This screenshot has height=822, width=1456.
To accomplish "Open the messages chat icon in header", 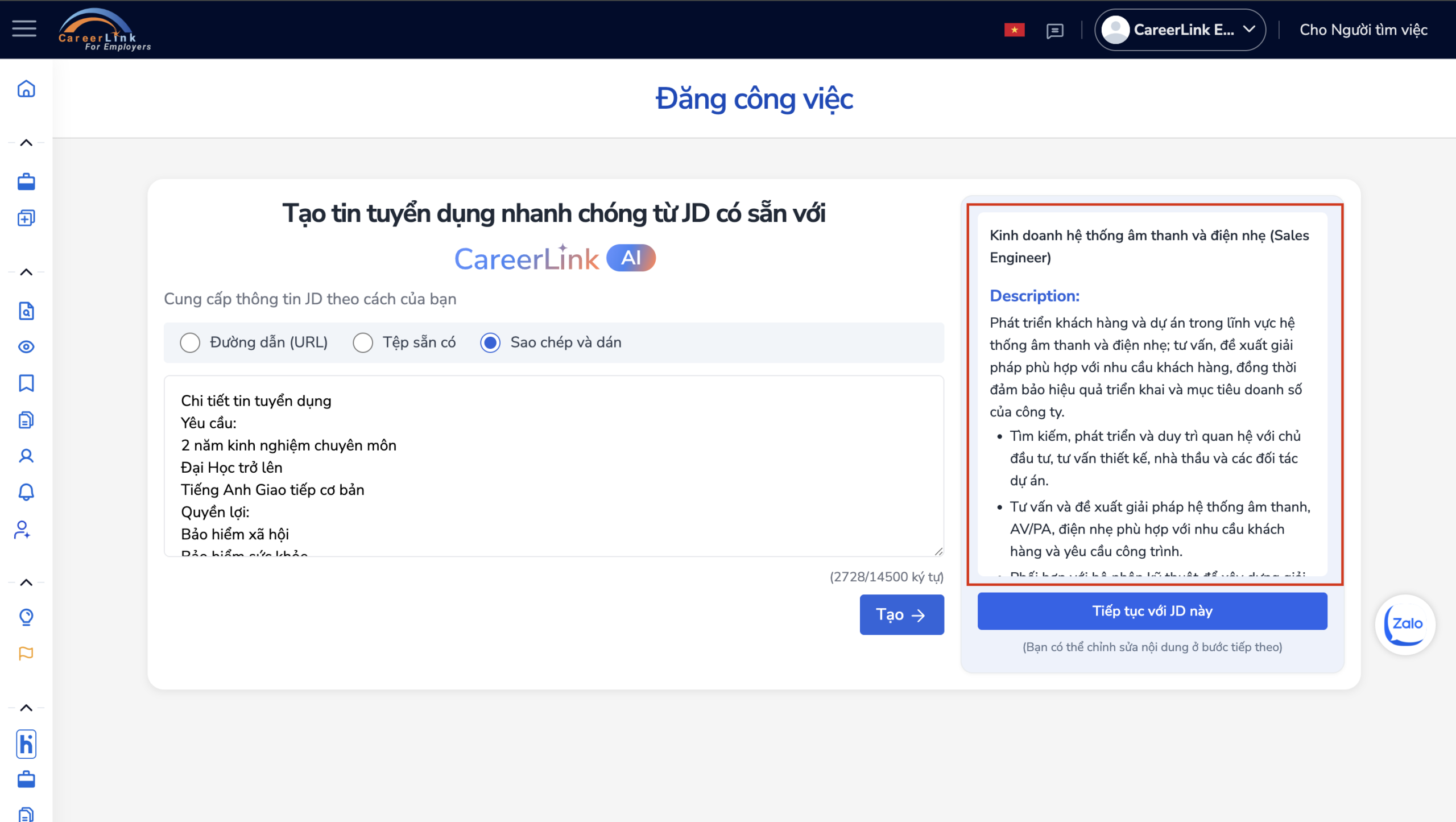I will pos(1054,30).
